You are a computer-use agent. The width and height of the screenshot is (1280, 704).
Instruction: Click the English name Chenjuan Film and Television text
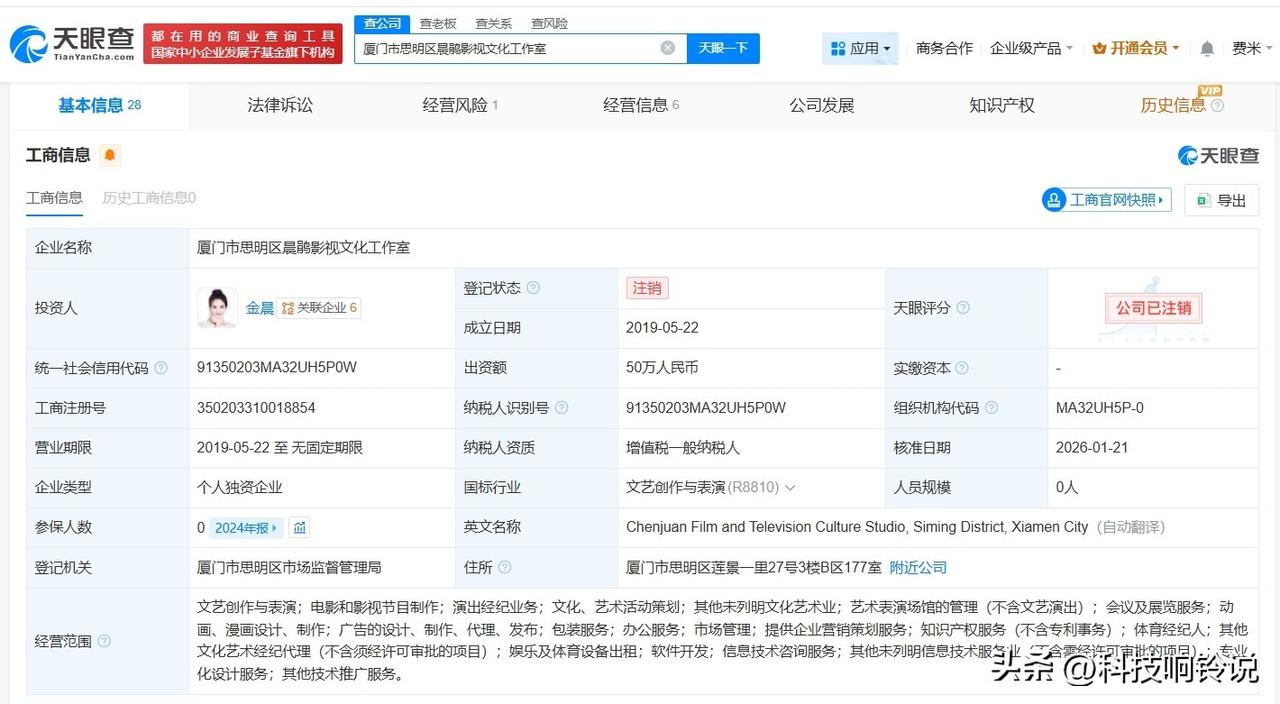coord(857,527)
